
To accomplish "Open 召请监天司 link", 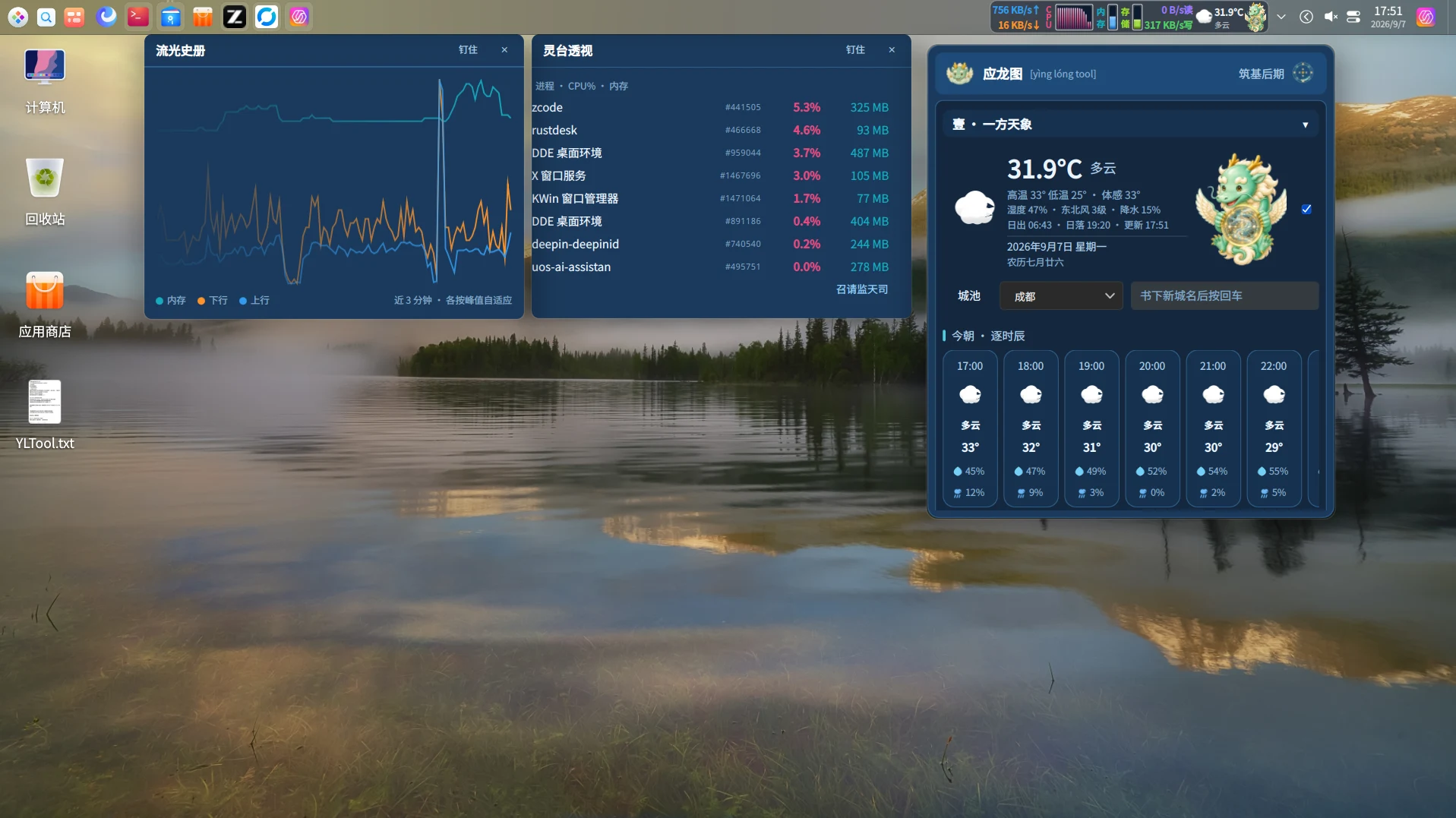I will tap(862, 289).
